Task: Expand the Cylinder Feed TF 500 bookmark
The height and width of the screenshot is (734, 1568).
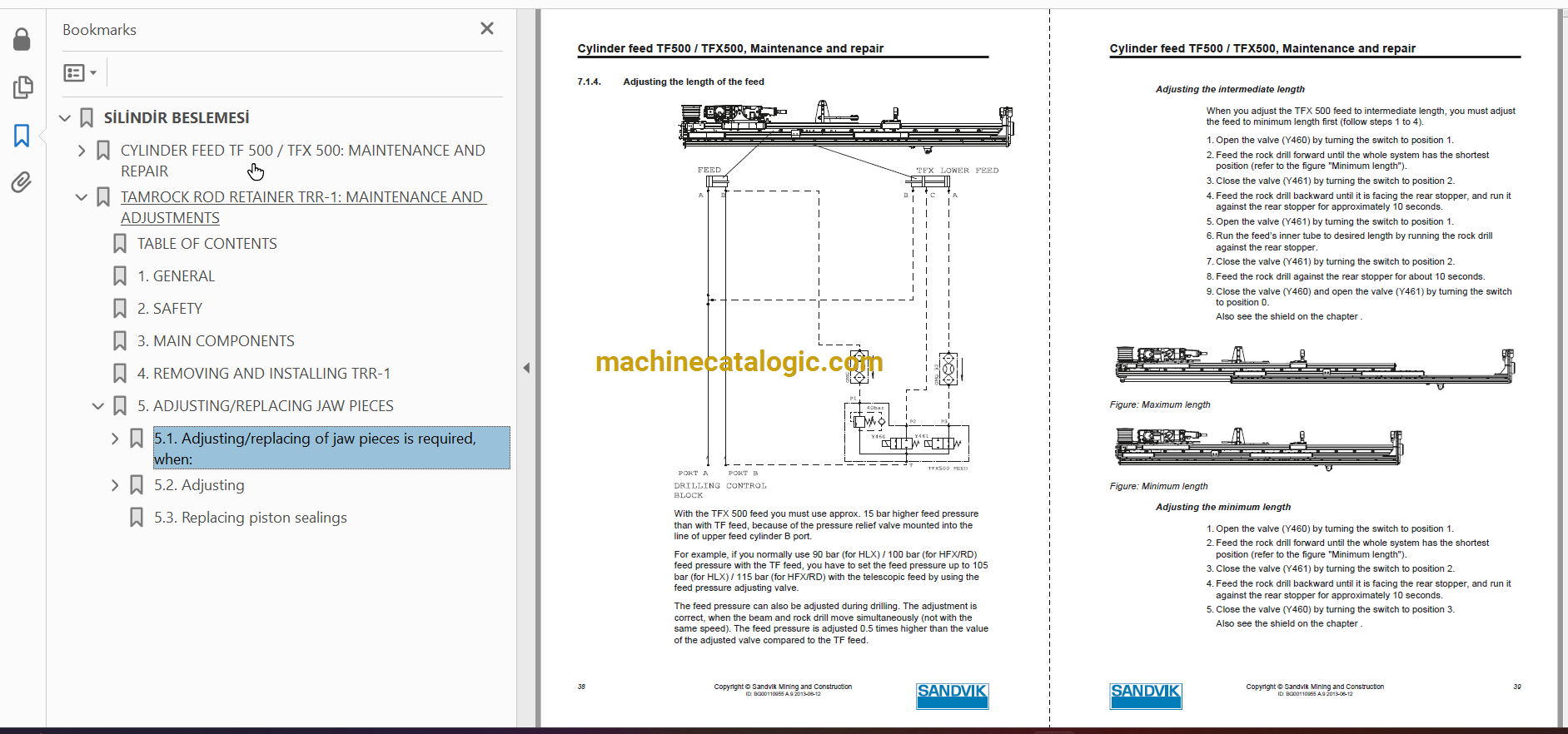Action: point(82,151)
